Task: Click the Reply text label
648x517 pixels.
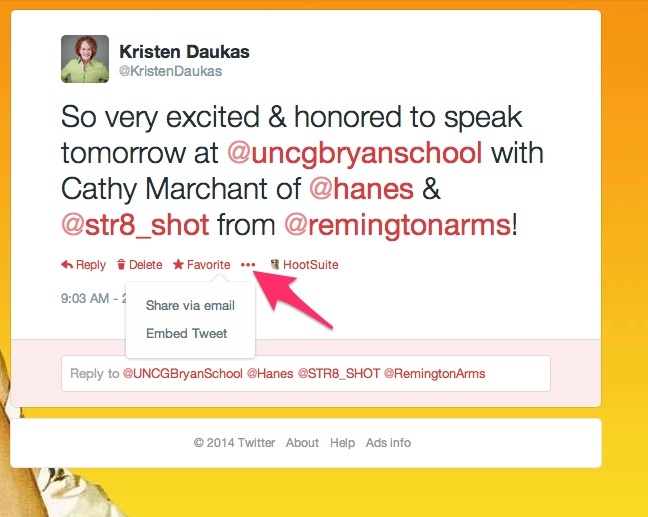Action: pos(91,265)
